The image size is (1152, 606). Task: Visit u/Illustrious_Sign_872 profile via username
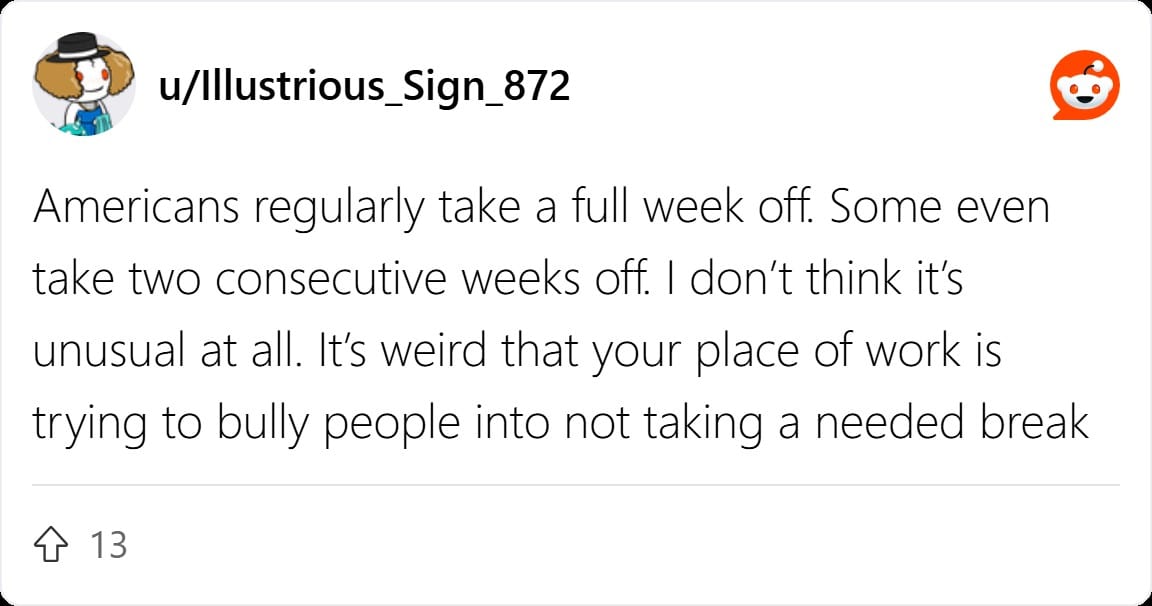[x=364, y=86]
